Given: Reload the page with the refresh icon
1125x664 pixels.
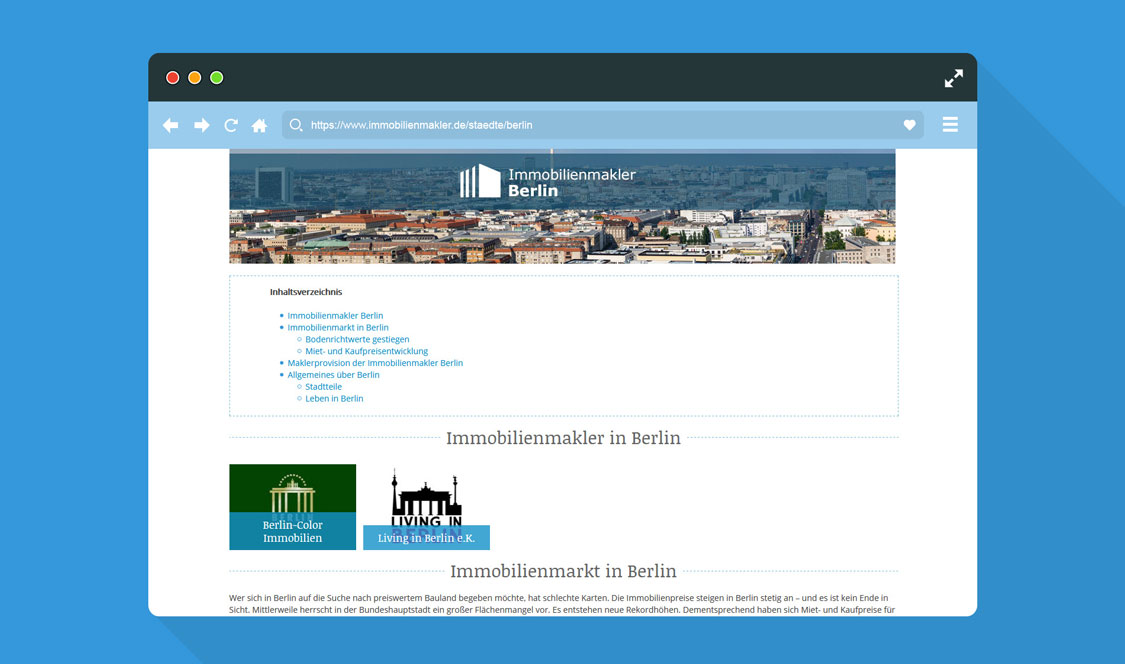Looking at the screenshot, I should tap(231, 125).
